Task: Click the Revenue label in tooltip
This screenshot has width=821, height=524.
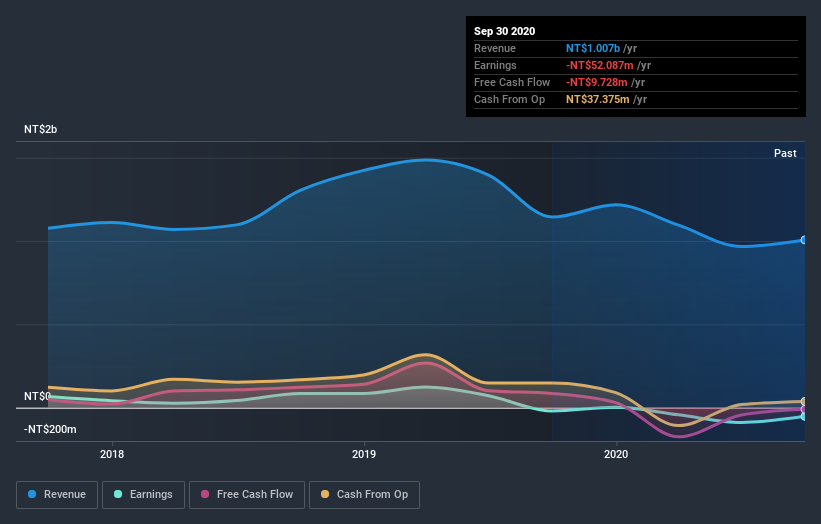Action: (495, 48)
